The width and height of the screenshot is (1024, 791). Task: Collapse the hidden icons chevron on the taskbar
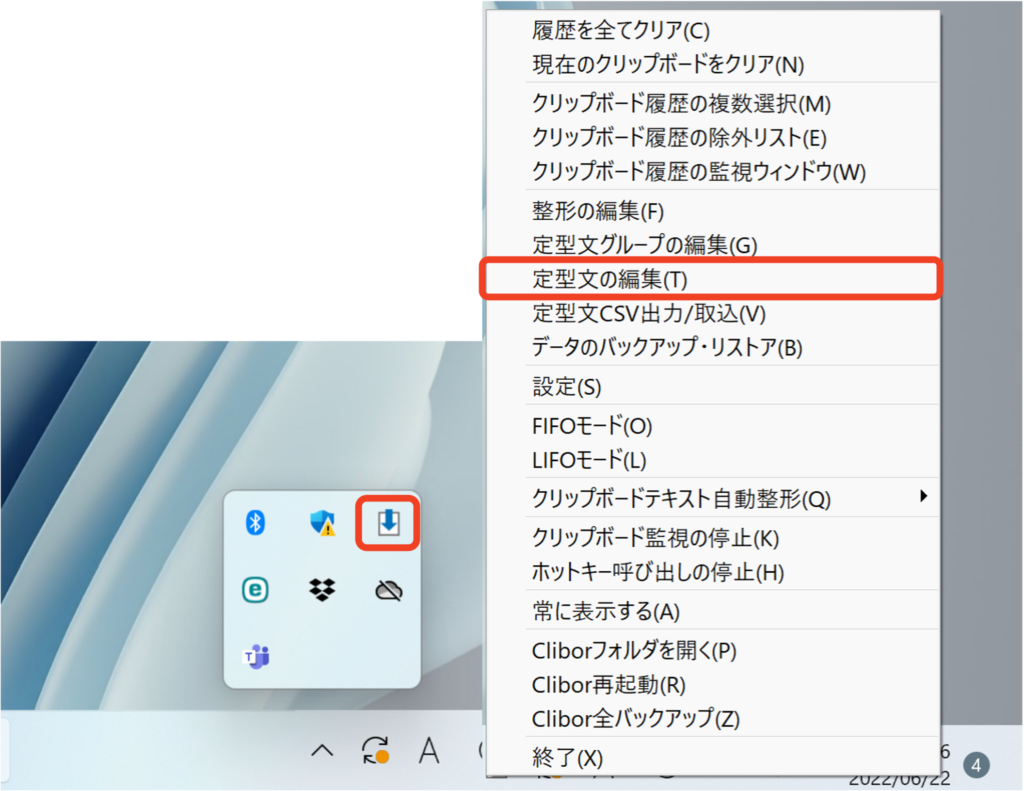[321, 750]
